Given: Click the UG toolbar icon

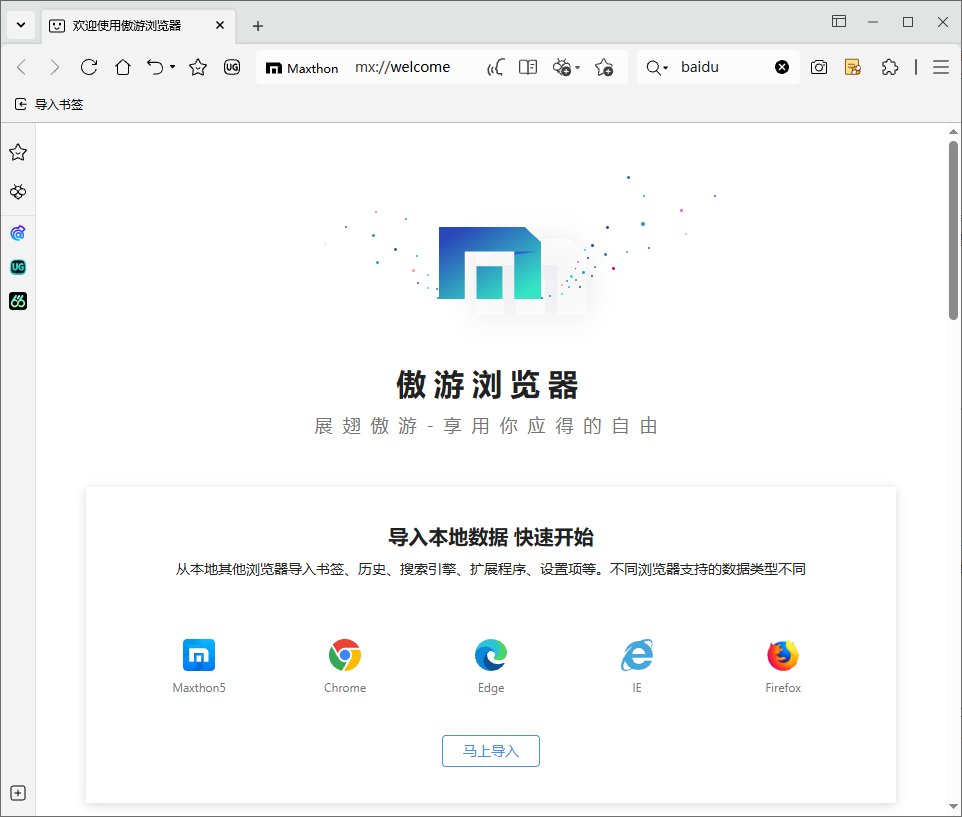Looking at the screenshot, I should pos(232,67).
